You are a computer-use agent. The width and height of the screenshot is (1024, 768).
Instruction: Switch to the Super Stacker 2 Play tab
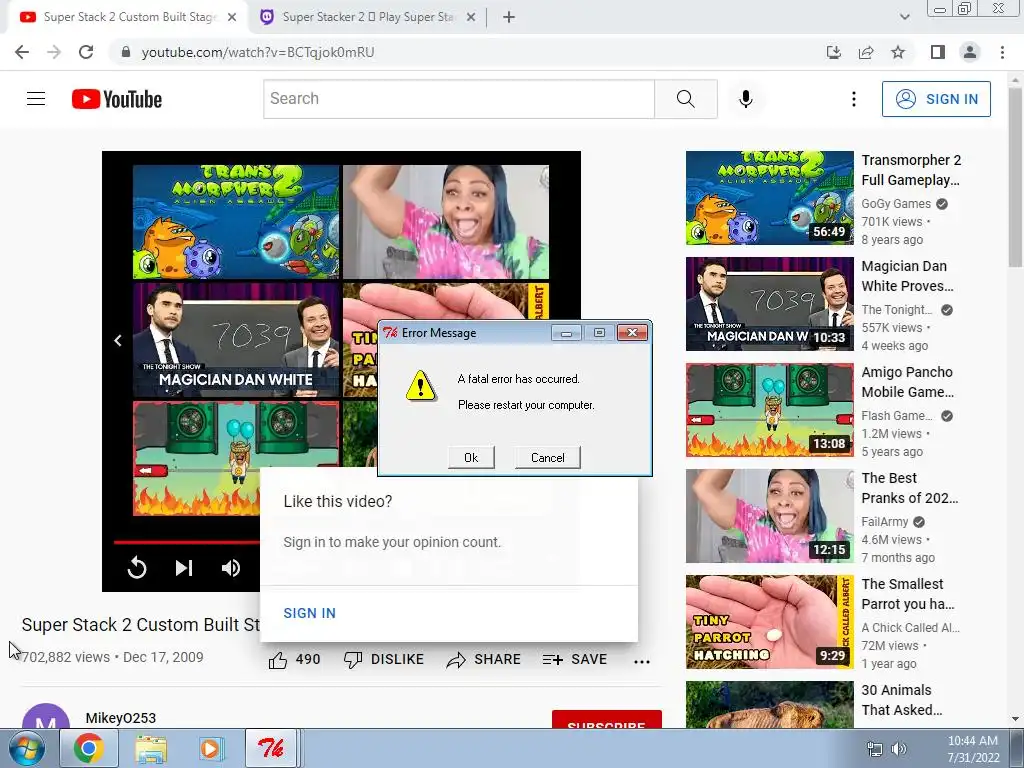tap(367, 17)
